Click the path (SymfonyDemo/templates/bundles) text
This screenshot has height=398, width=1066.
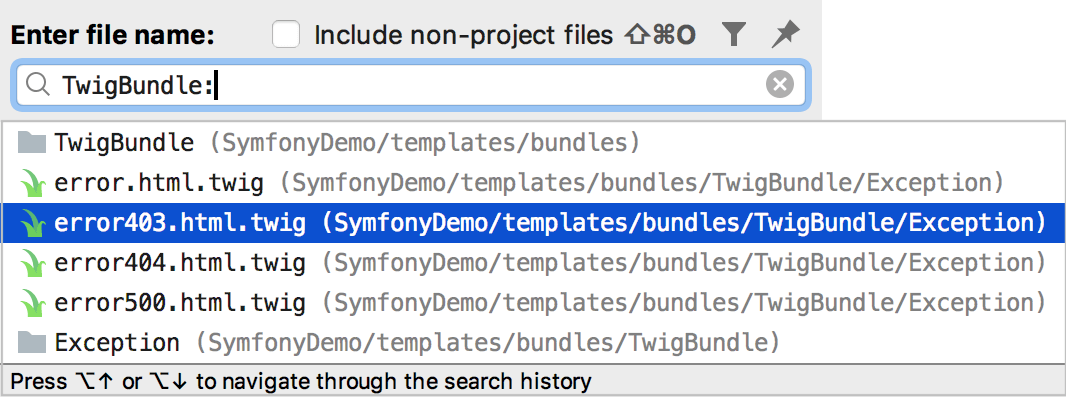tap(424, 144)
